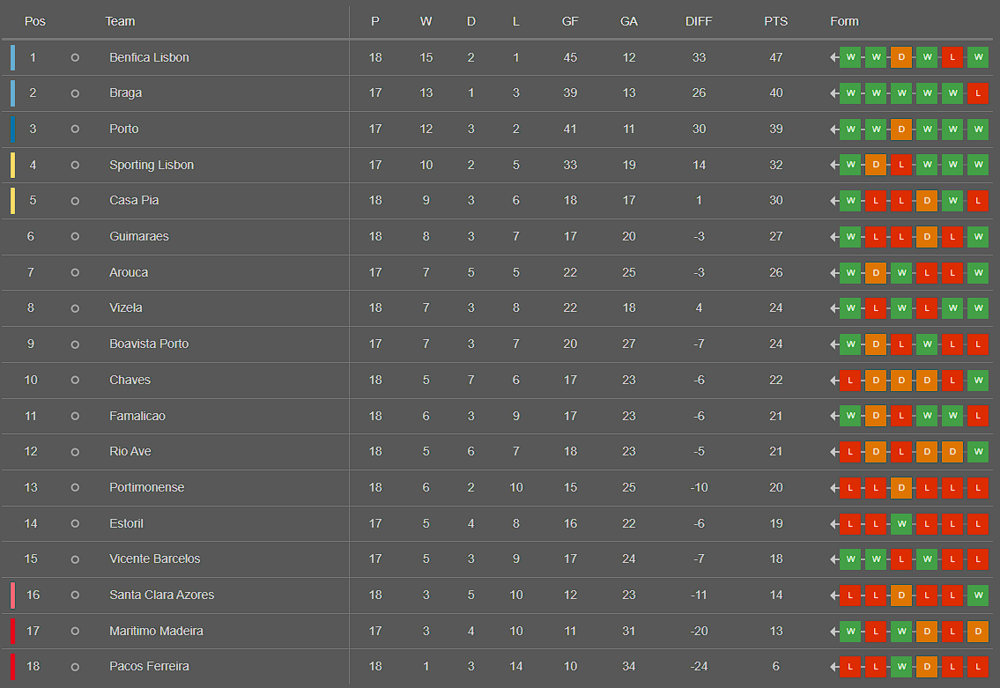Click Porto's orange D form badge
Image resolution: width=1000 pixels, height=688 pixels.
pyautogui.click(x=901, y=129)
